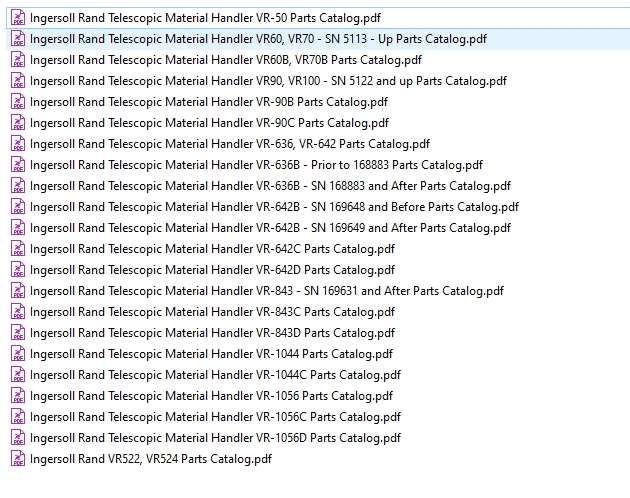Click the PDF icon of VR-90B Parts Catalog
The image size is (630, 498).
pyautogui.click(x=18, y=102)
